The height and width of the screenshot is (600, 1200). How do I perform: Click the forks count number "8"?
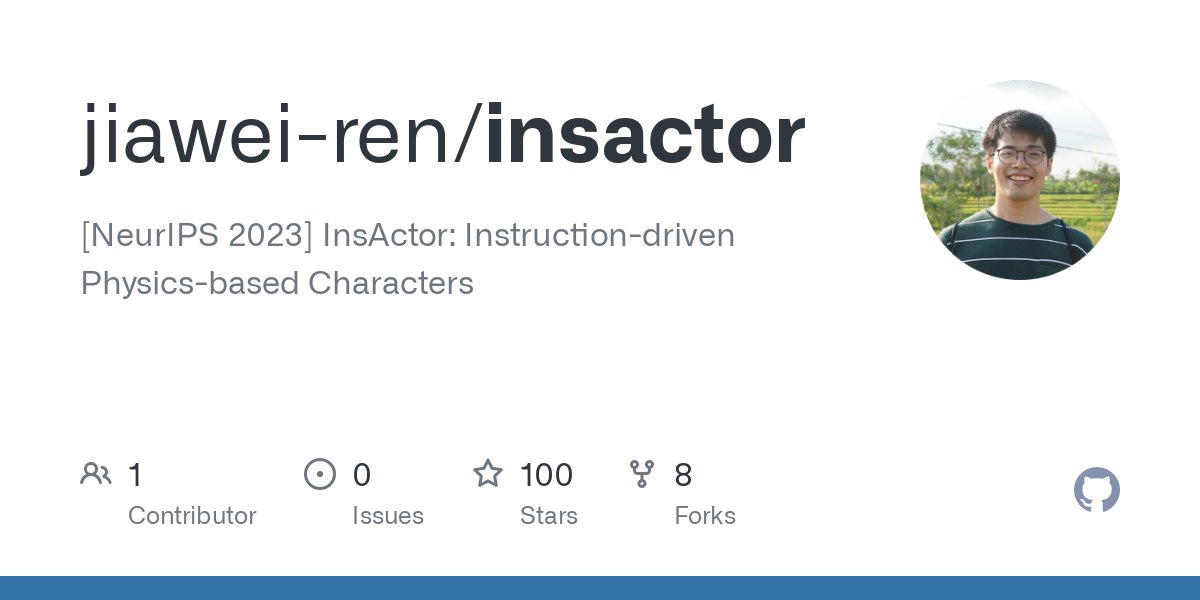[683, 475]
